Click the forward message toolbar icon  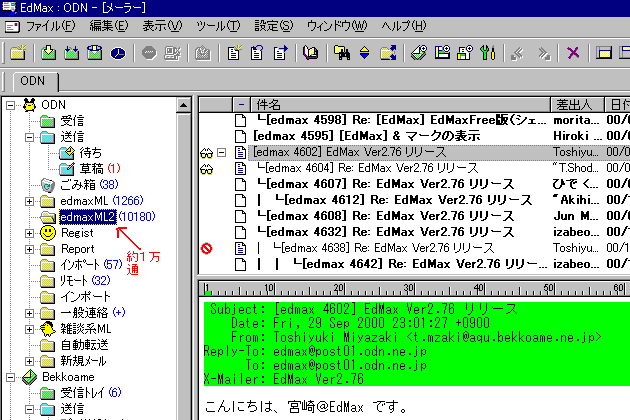[x=280, y=53]
